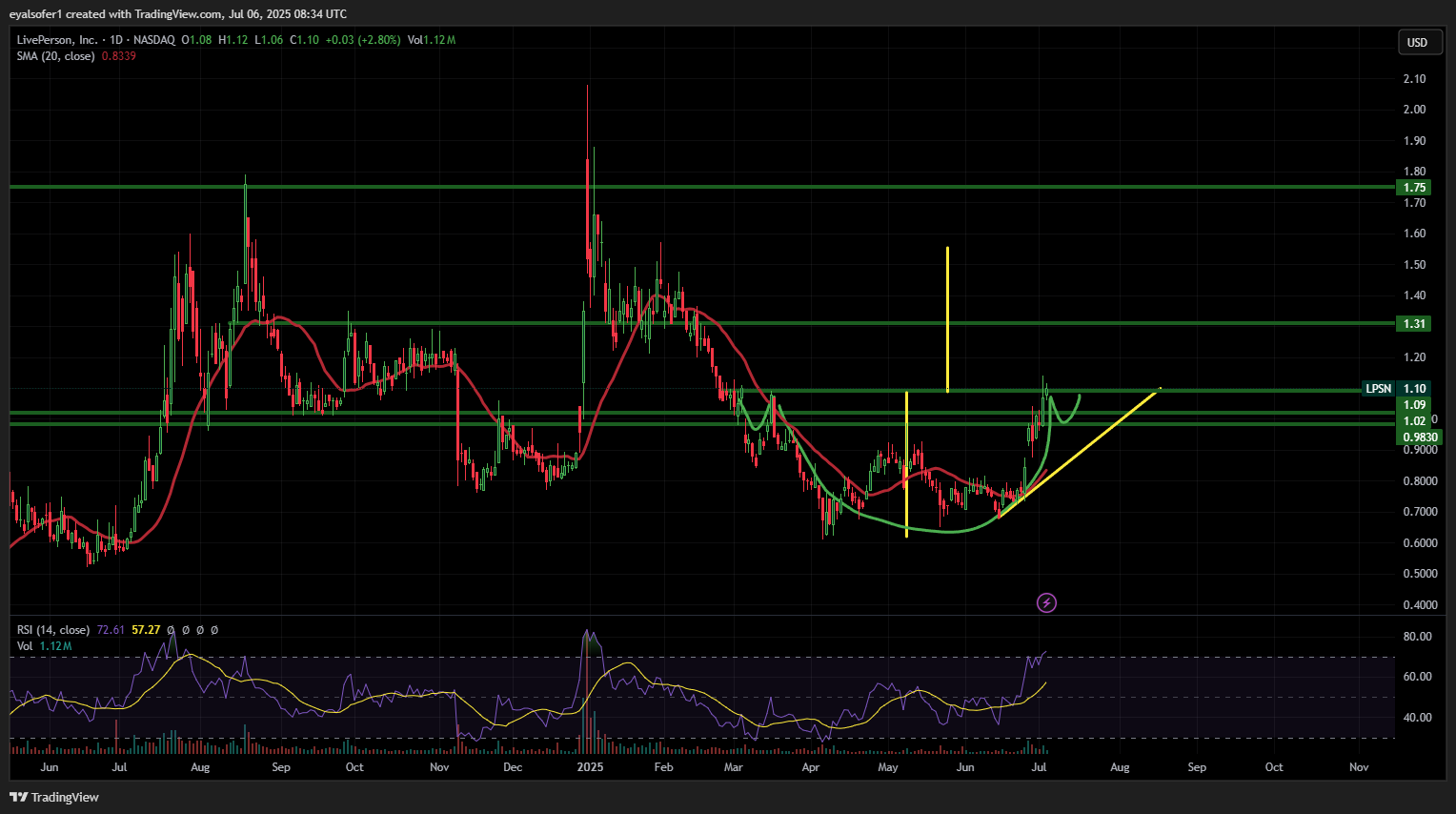Select the tall yellow vertical line above 1.10
Viewport: 1456px width, 814px height.
pos(947,319)
